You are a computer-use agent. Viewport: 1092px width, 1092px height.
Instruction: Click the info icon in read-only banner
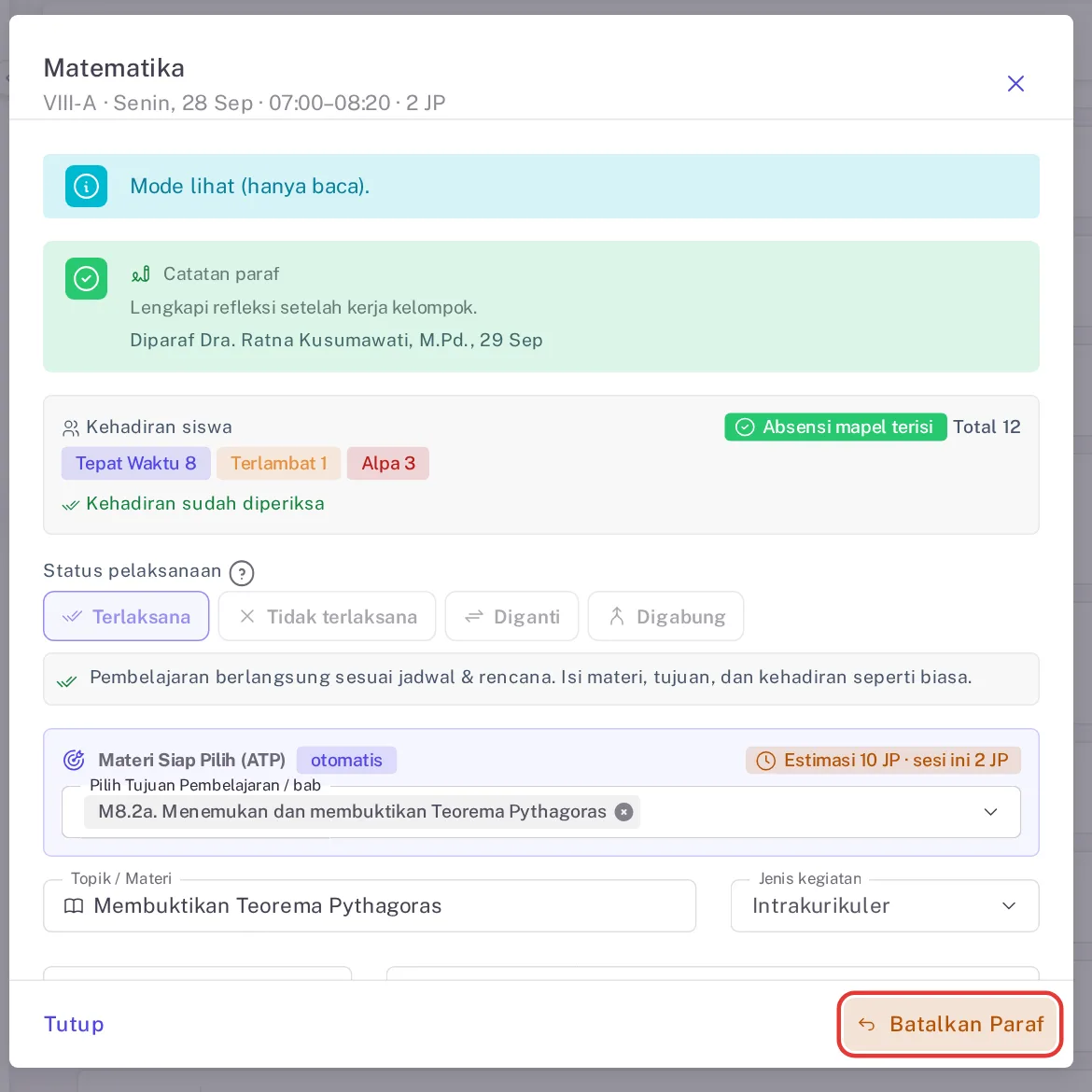[87, 186]
